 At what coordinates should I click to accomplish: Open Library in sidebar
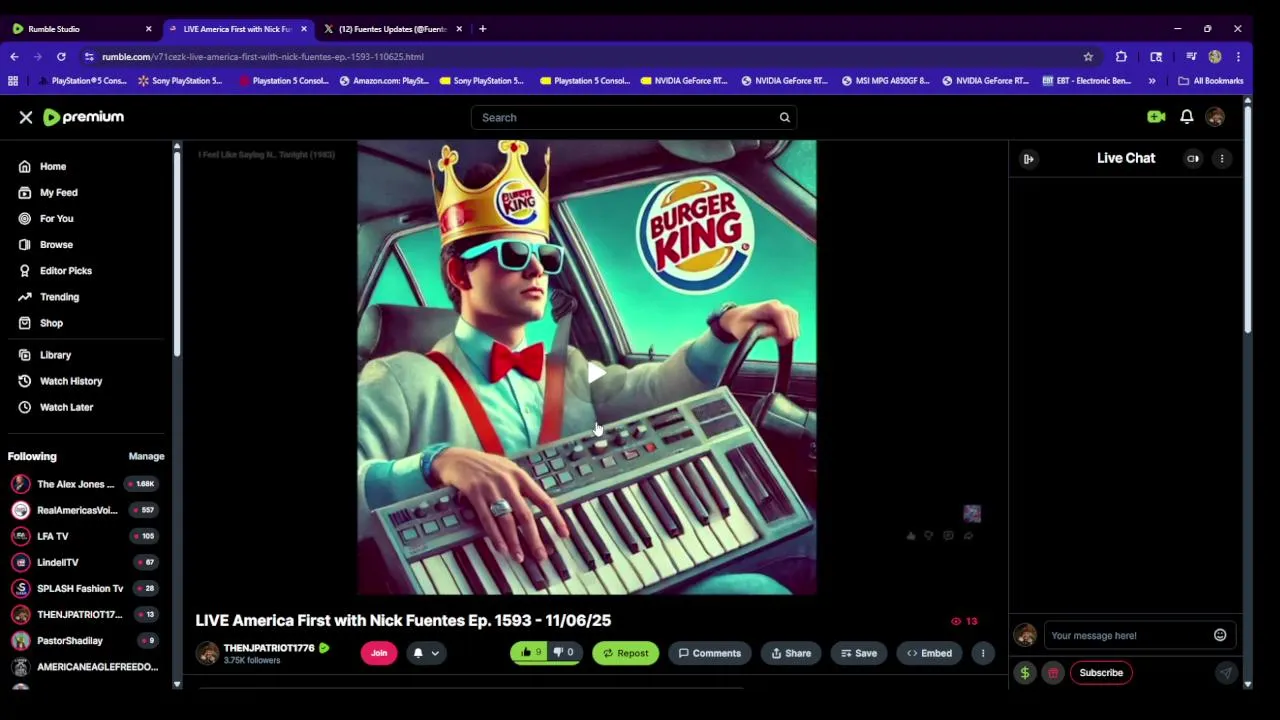click(55, 354)
